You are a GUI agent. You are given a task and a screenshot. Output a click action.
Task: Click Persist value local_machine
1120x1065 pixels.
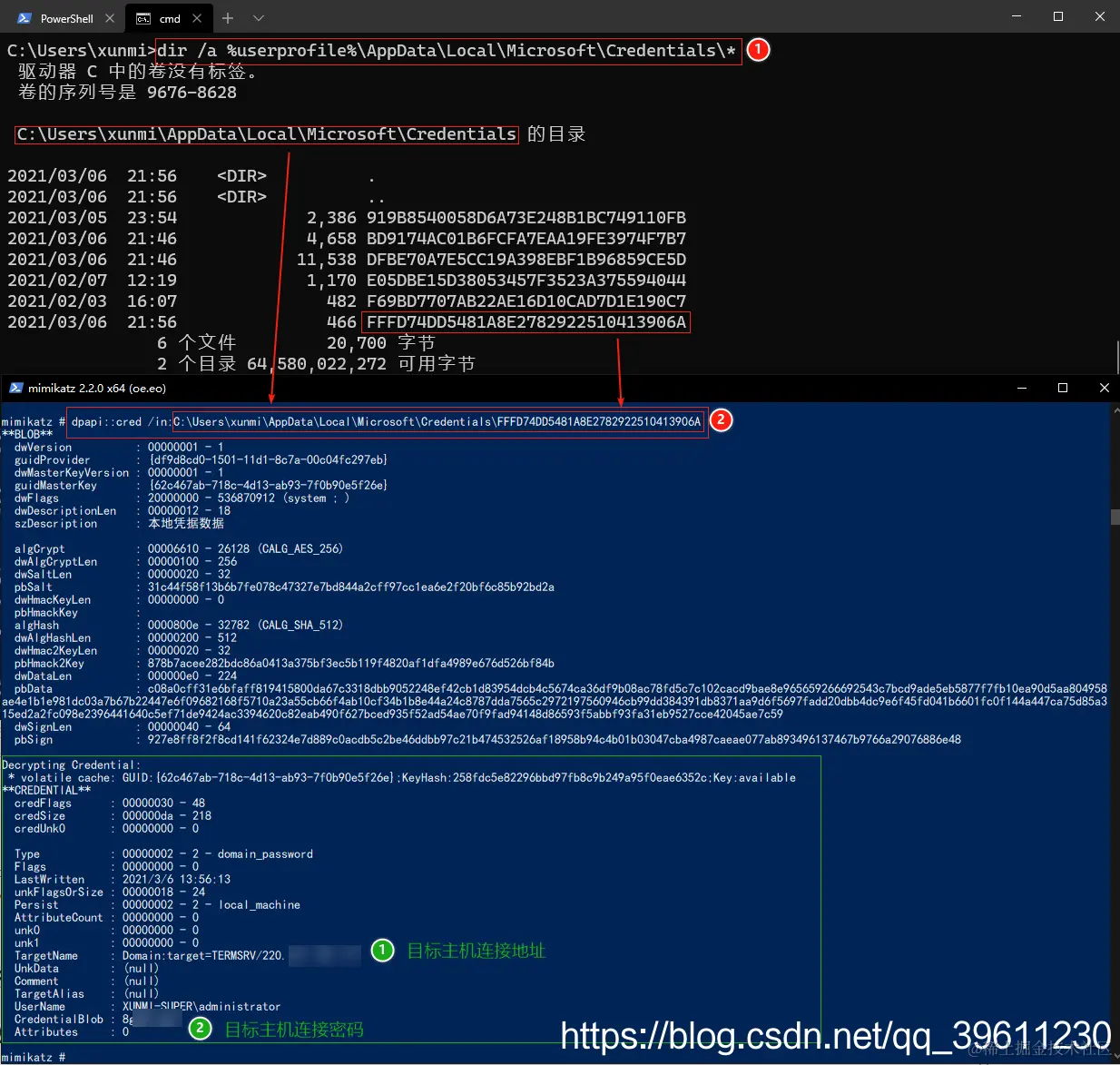pyautogui.click(x=259, y=905)
